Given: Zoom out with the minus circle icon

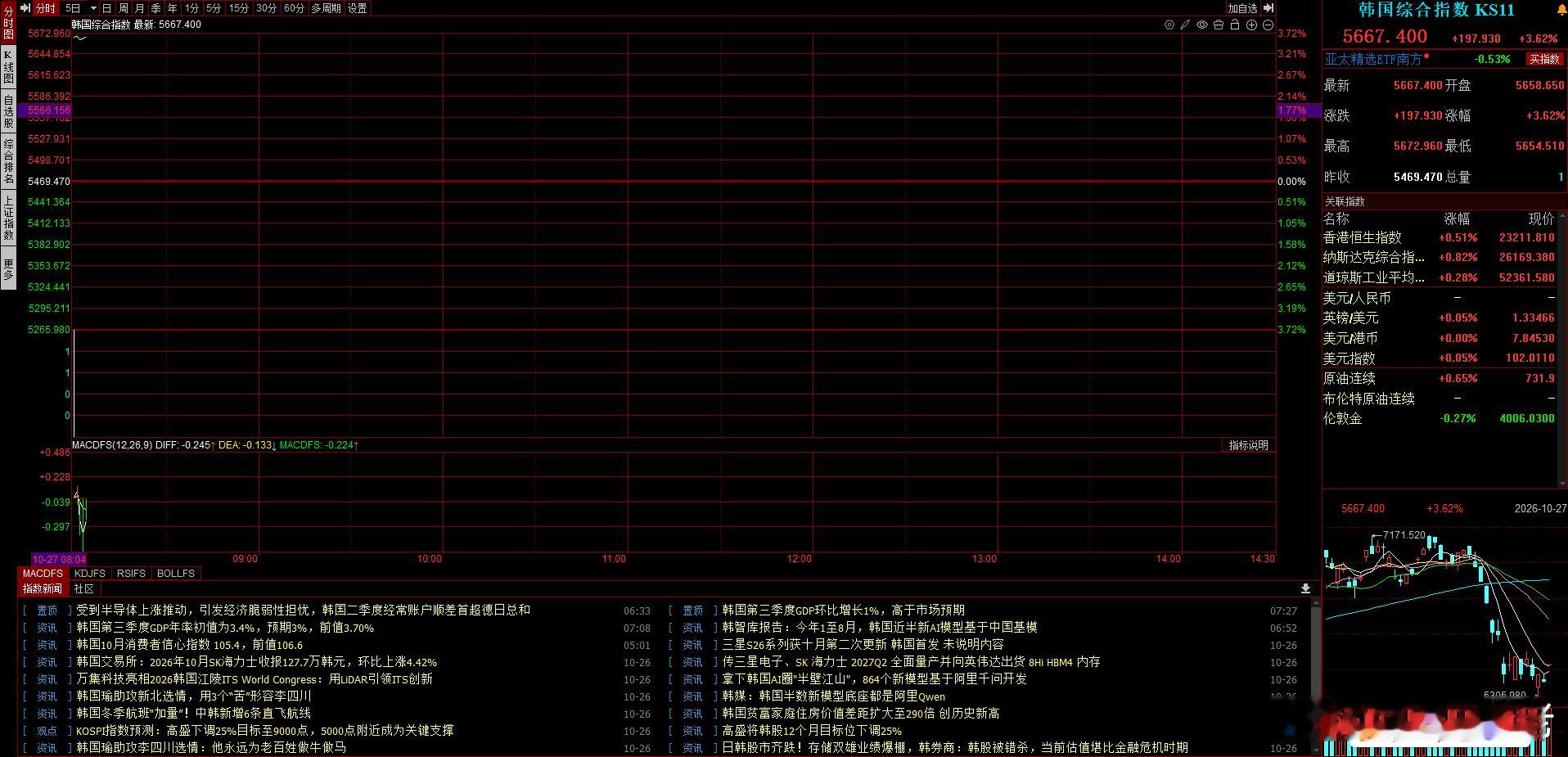Looking at the screenshot, I should [1268, 25].
